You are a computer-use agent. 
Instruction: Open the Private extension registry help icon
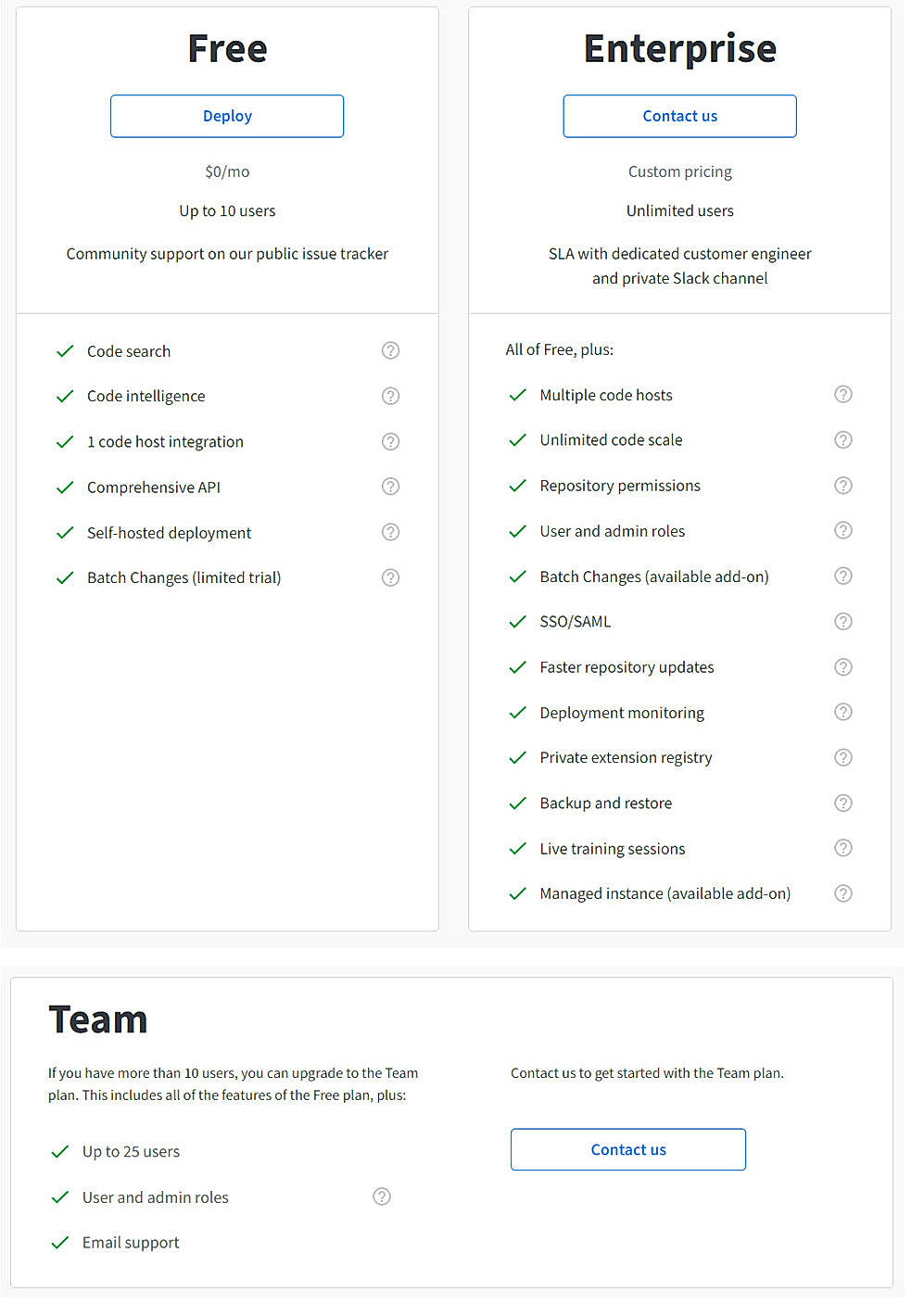tap(843, 757)
